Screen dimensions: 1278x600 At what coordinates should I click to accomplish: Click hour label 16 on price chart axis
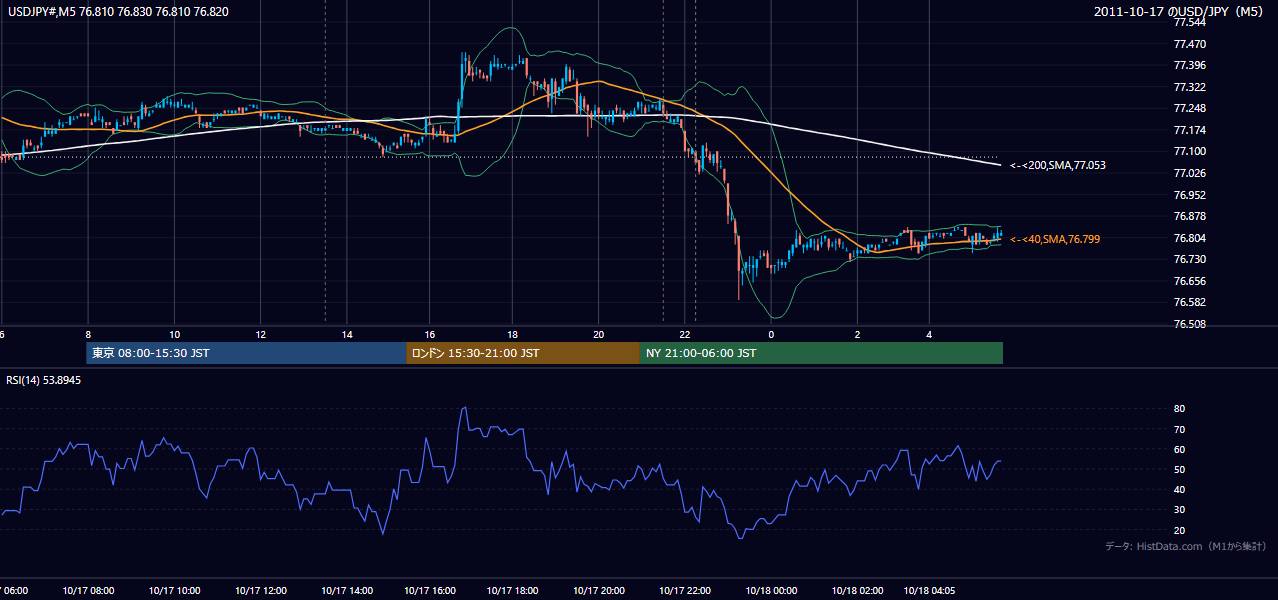(x=429, y=334)
